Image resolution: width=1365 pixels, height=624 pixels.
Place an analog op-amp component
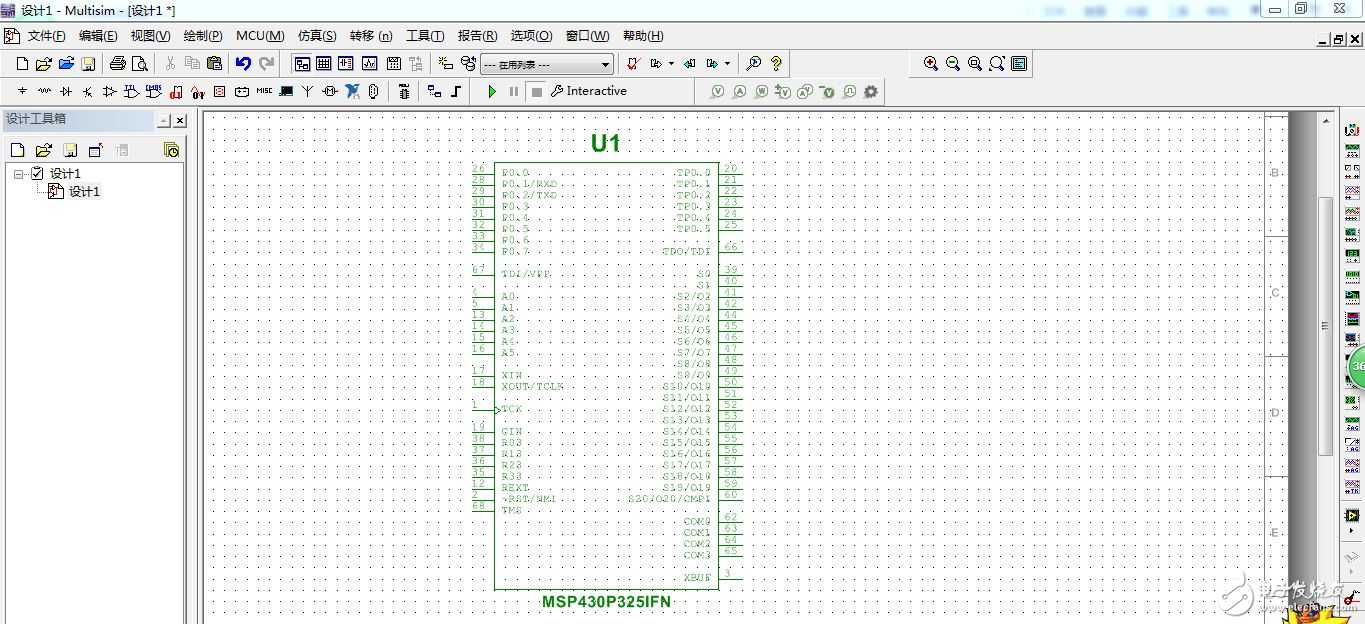[x=110, y=91]
